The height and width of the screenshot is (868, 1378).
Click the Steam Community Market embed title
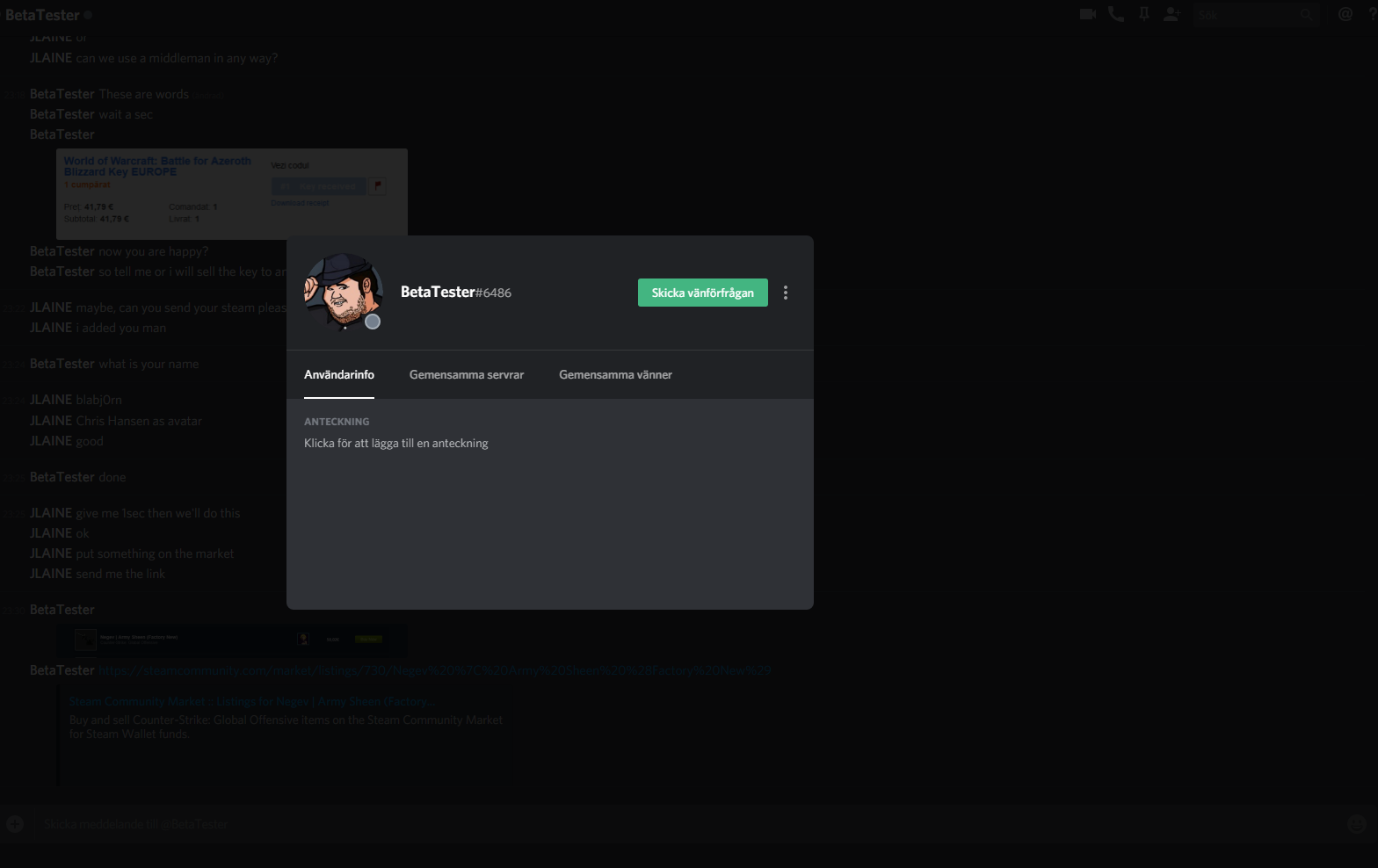pyautogui.click(x=252, y=701)
